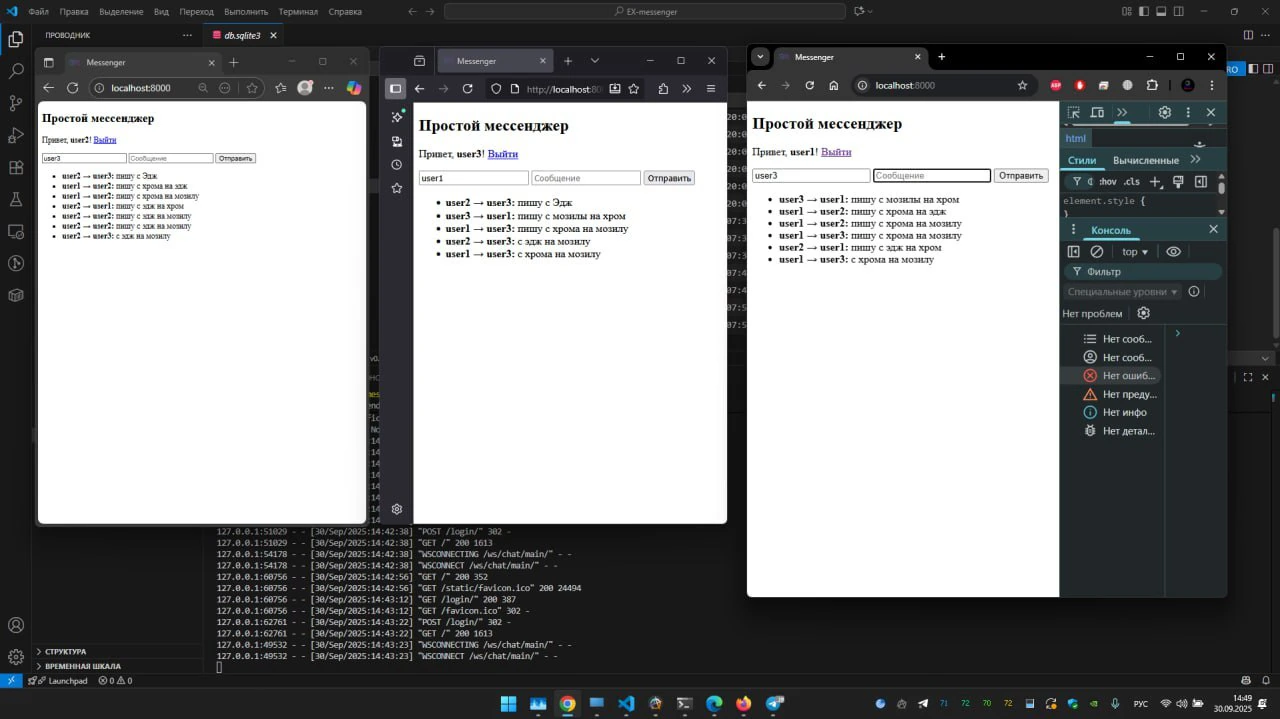This screenshot has height=719, width=1280.
Task: Toggle the :hov element state panel
Action: pos(1107,182)
